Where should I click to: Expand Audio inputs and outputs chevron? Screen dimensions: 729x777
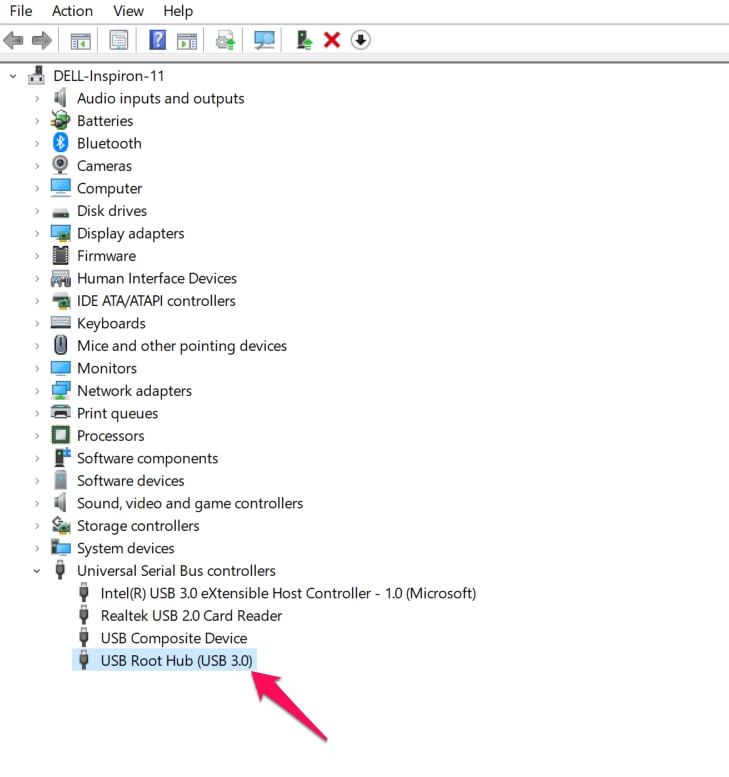37,99
